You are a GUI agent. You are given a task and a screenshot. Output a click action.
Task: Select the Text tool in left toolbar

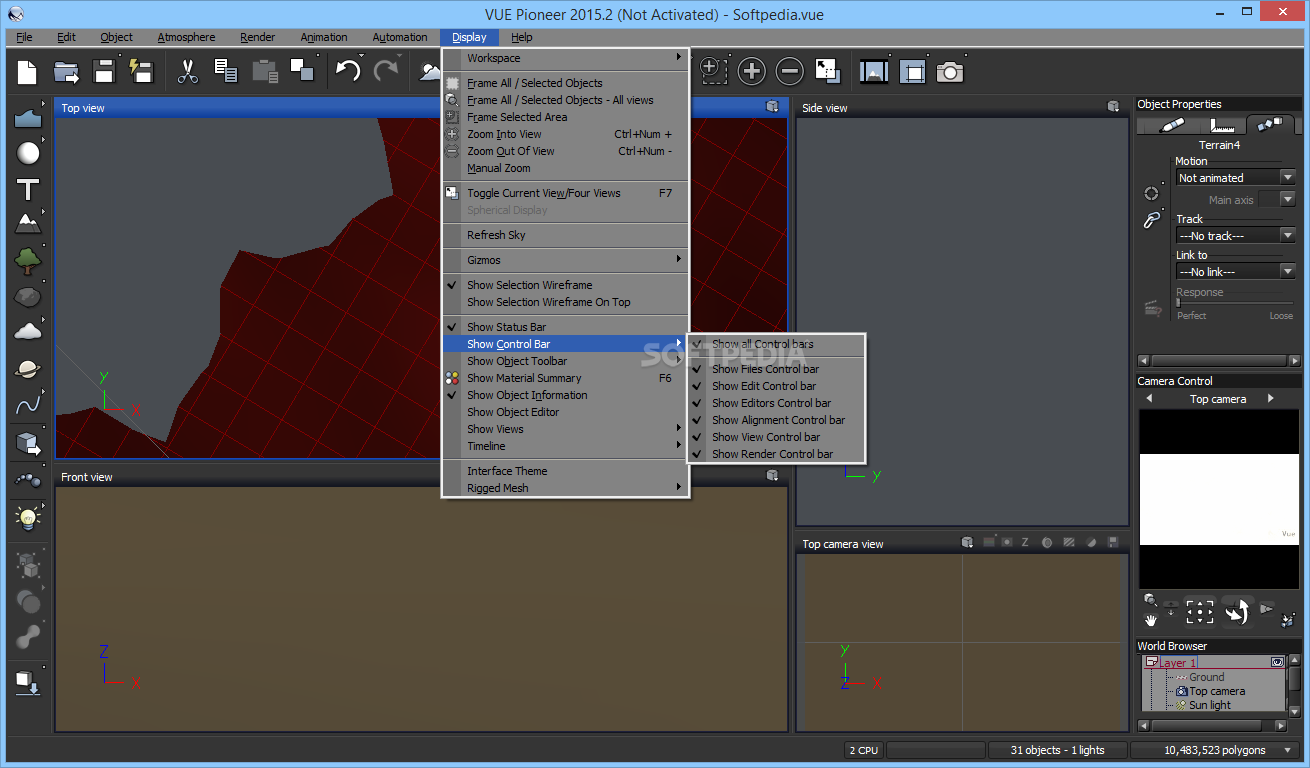tap(28, 189)
